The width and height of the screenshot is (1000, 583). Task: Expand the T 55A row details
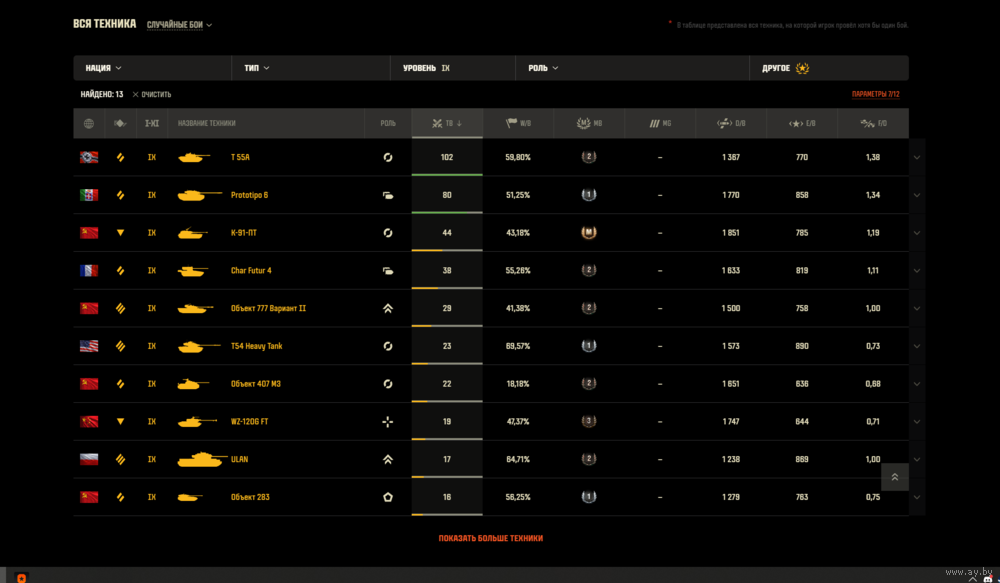(x=917, y=157)
